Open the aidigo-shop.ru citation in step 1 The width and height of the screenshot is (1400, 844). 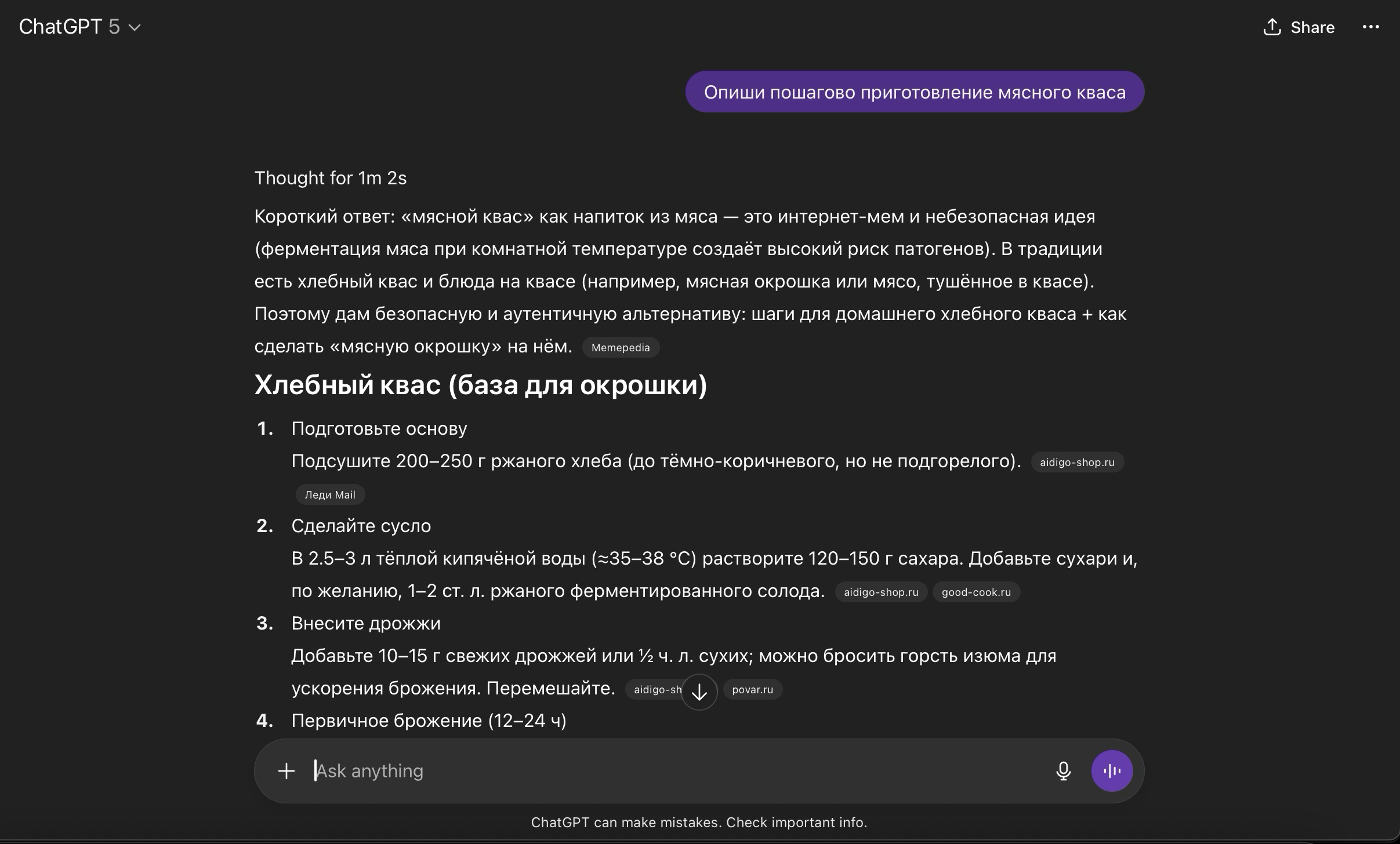[x=1076, y=462]
